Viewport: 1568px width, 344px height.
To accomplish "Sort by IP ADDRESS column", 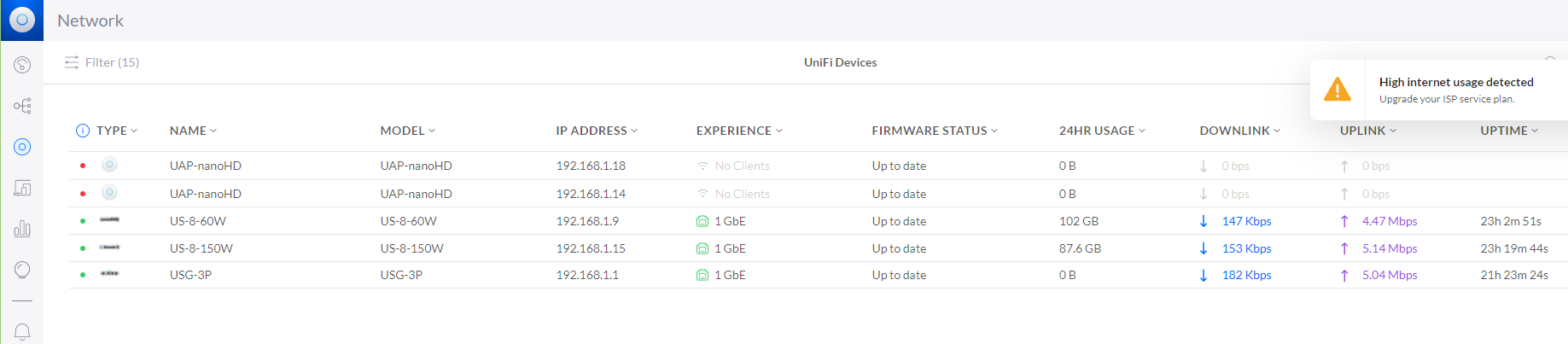I will click(597, 131).
